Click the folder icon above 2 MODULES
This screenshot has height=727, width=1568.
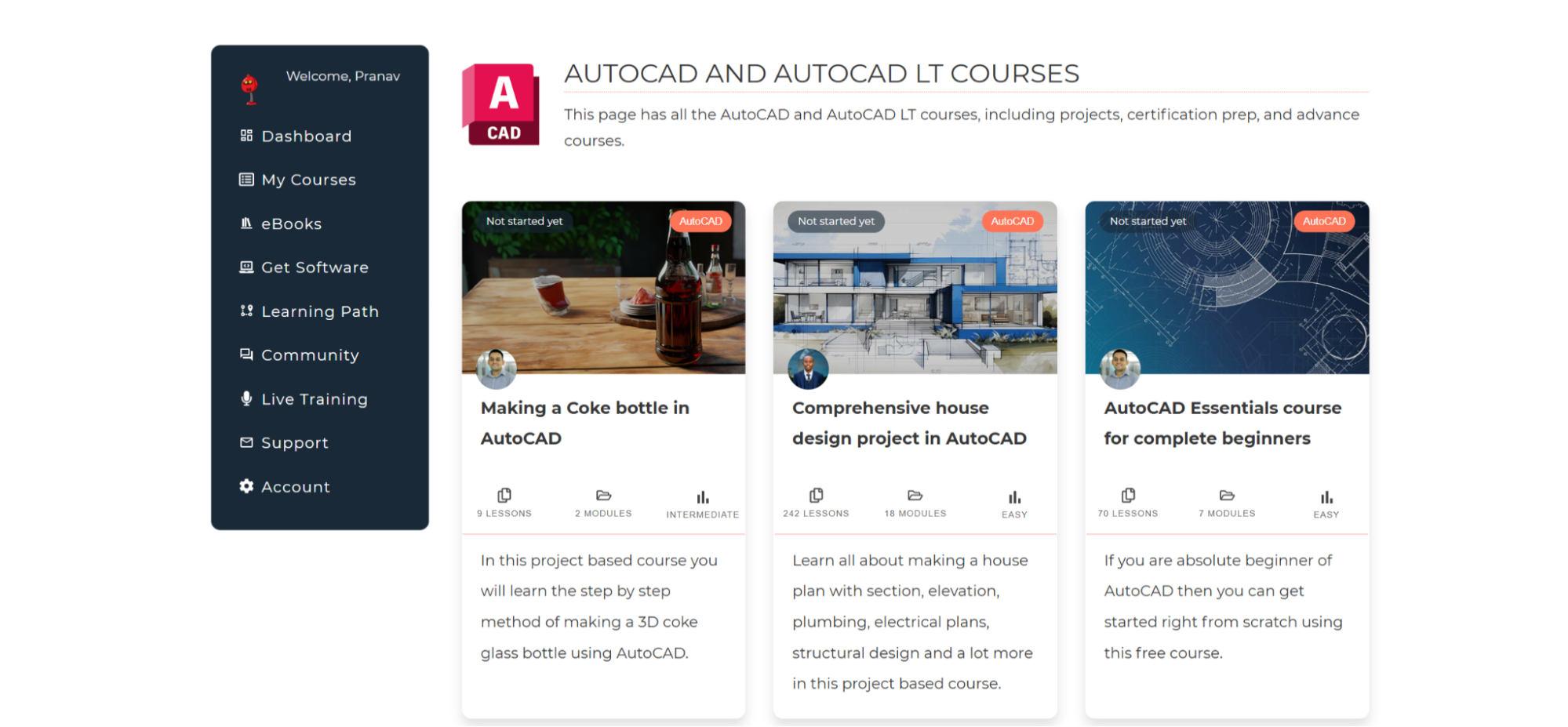(603, 495)
